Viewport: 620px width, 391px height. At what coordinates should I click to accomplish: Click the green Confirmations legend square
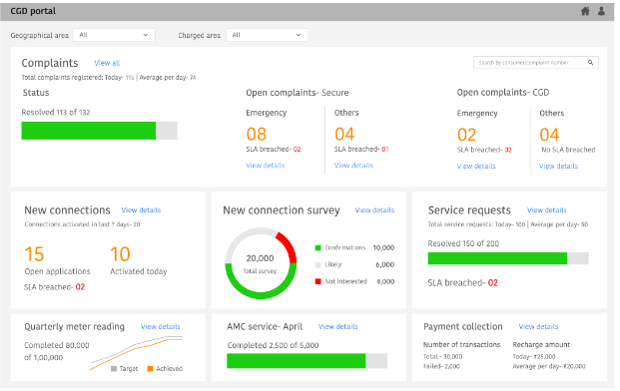coord(318,248)
